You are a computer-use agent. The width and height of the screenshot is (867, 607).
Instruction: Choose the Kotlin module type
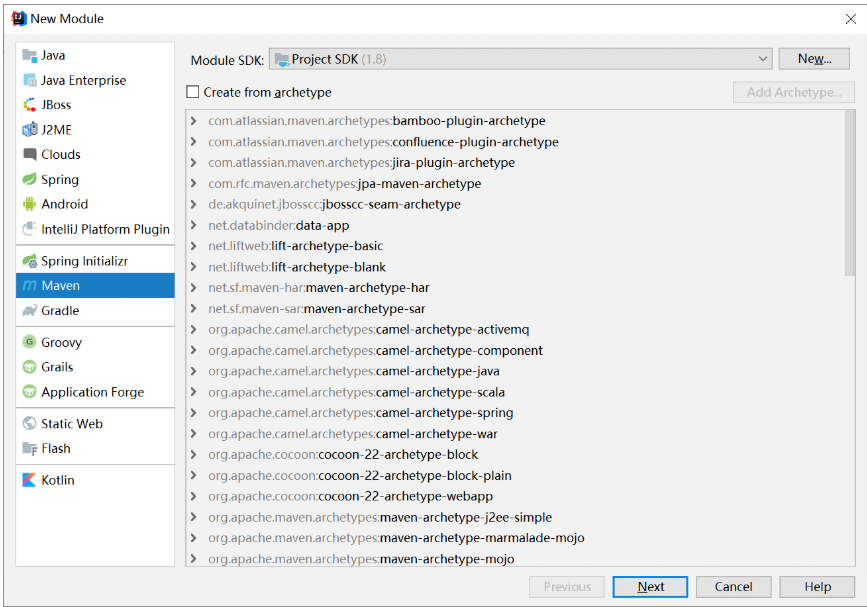tap(95, 480)
